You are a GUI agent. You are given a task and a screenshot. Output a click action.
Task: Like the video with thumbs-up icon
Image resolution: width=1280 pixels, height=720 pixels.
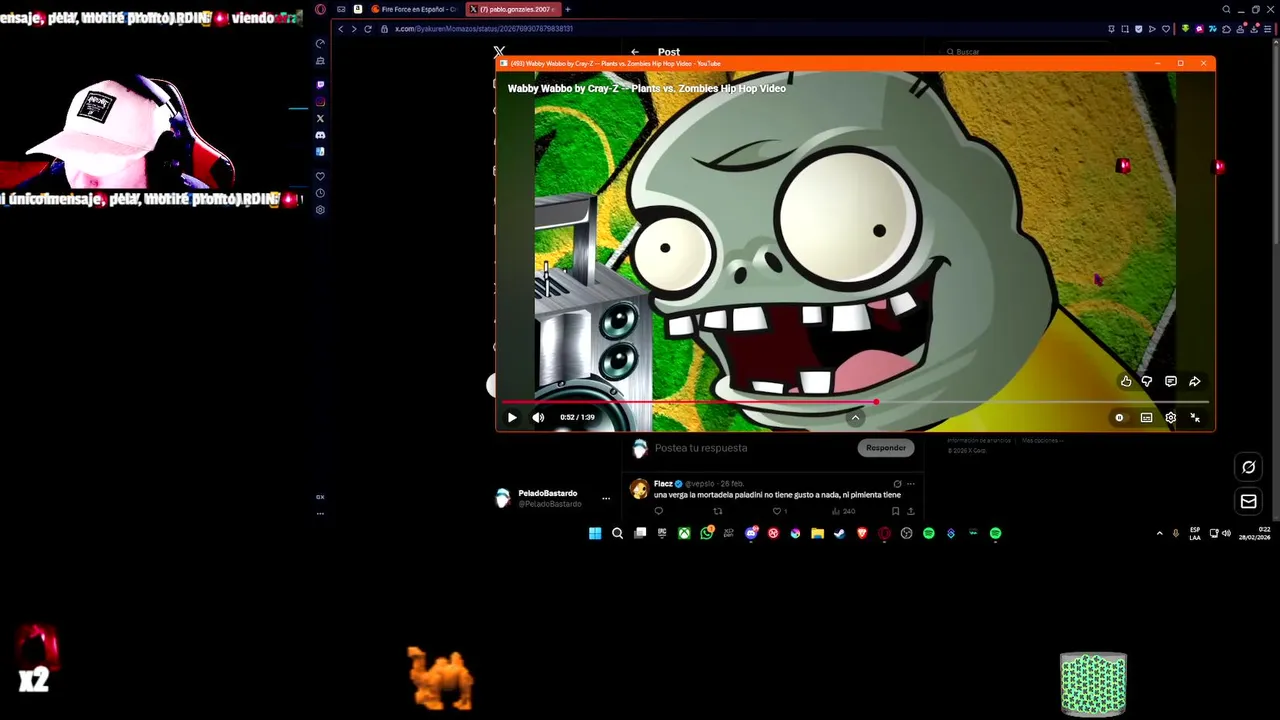click(1126, 381)
